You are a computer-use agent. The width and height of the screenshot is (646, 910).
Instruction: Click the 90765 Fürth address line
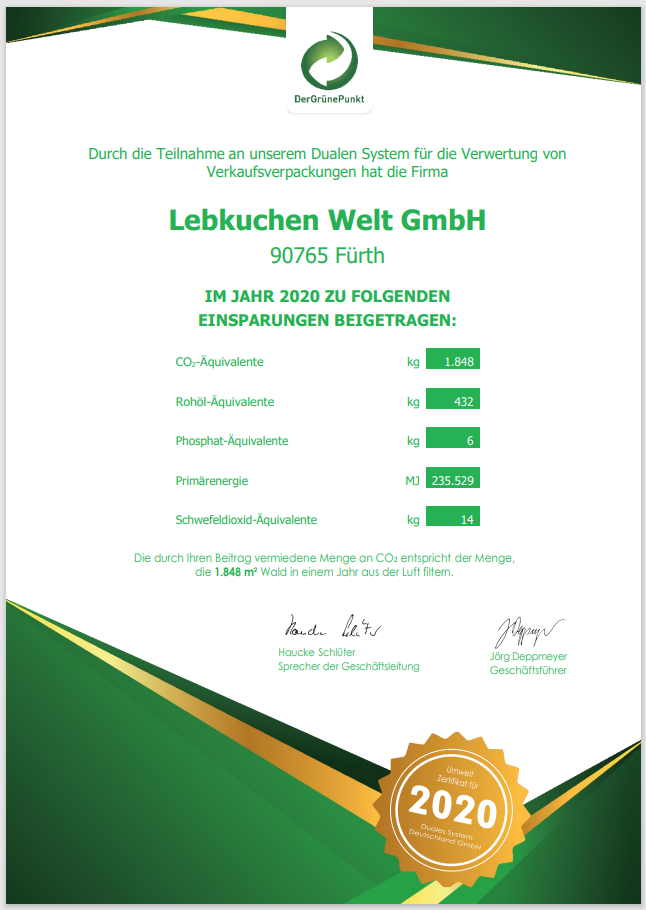click(x=327, y=255)
